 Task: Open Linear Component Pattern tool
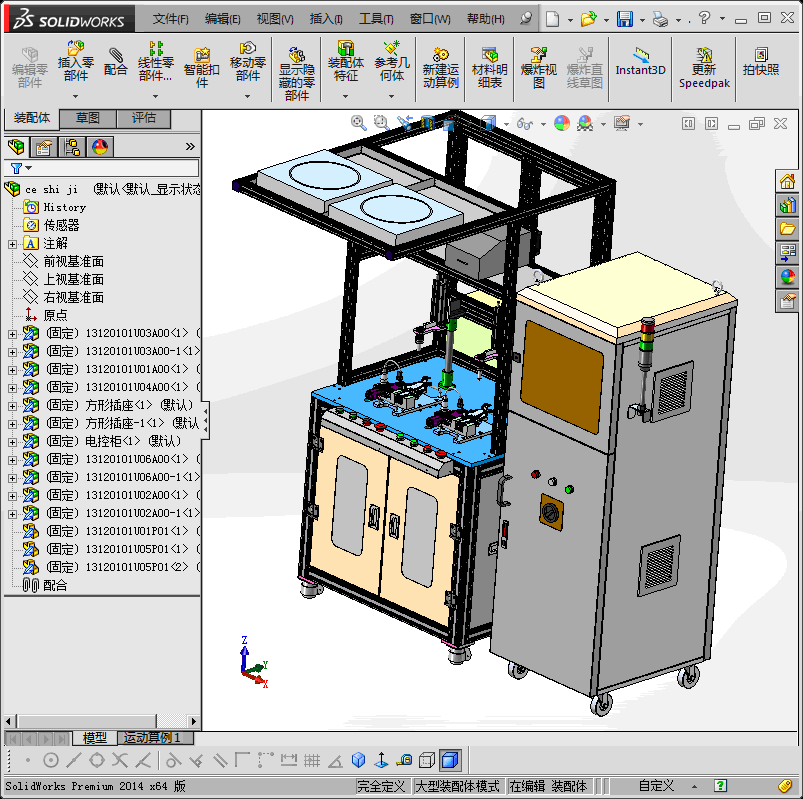pyautogui.click(x=156, y=61)
